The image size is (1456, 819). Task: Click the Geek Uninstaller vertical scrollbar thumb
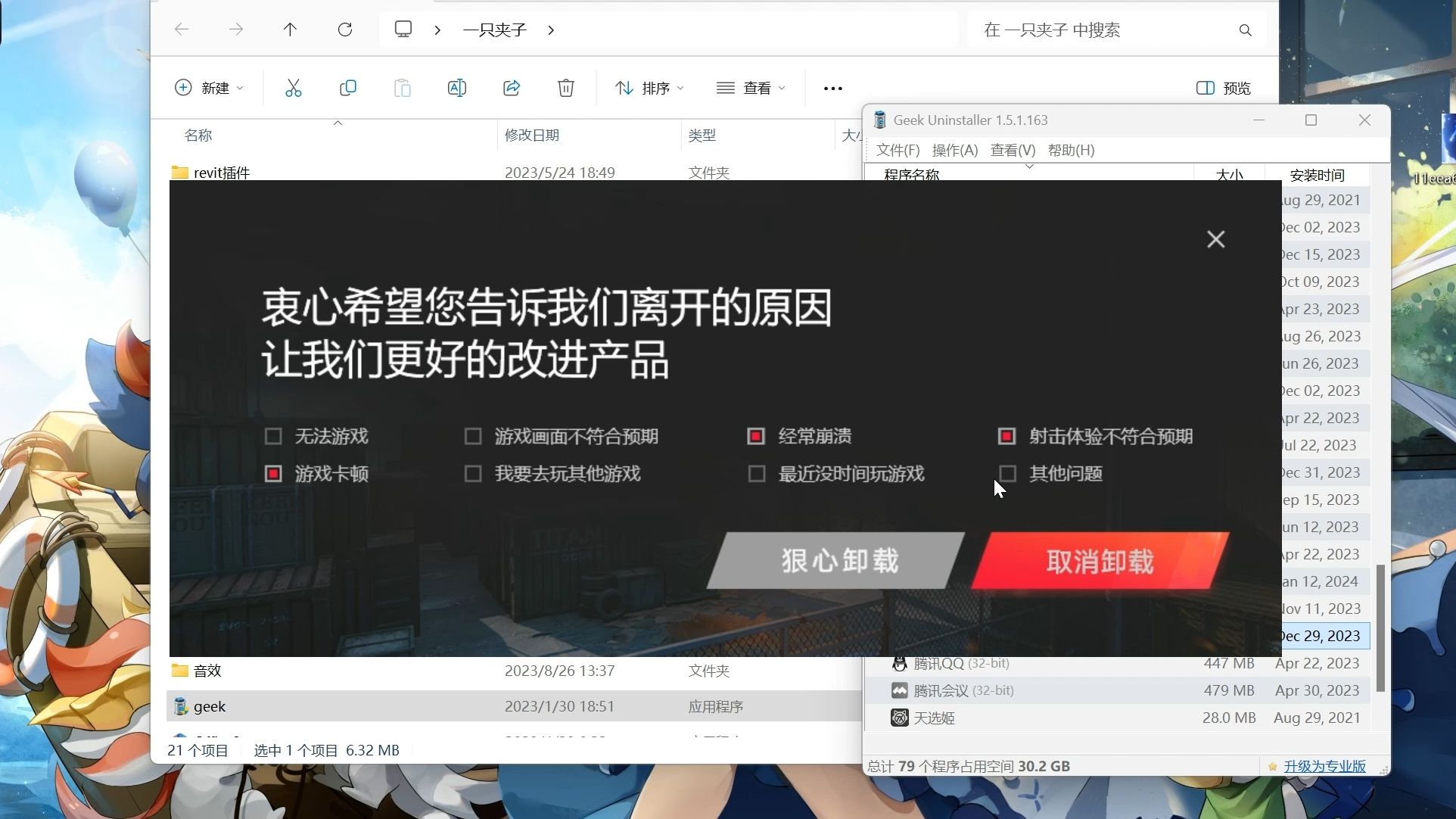click(1380, 627)
